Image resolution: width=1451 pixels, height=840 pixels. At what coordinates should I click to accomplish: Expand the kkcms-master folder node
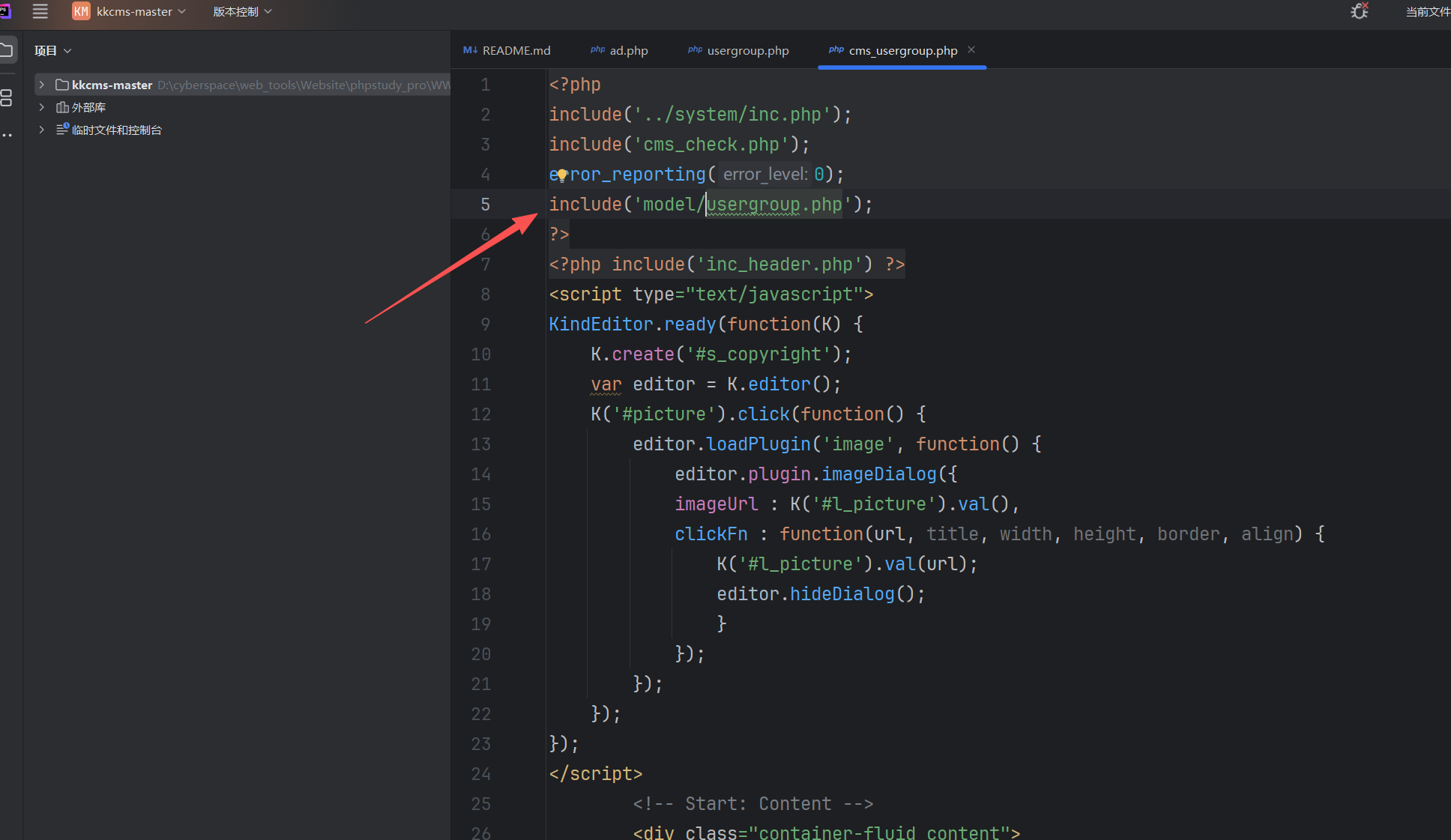coord(42,85)
